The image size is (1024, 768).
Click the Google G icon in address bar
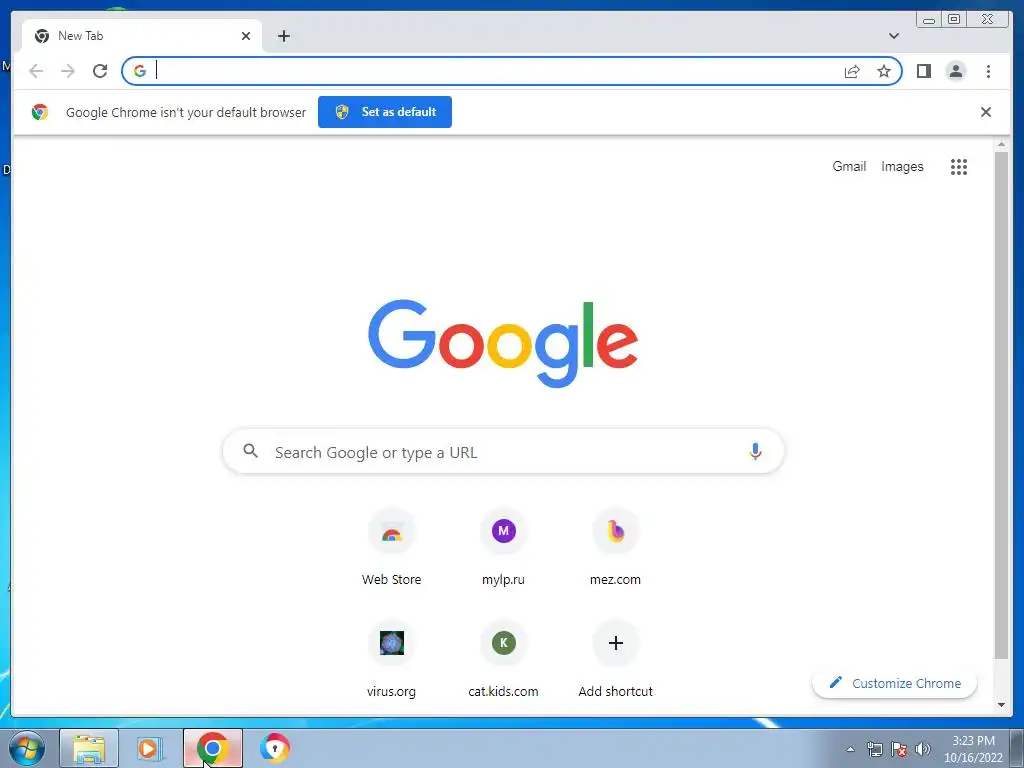[x=140, y=71]
